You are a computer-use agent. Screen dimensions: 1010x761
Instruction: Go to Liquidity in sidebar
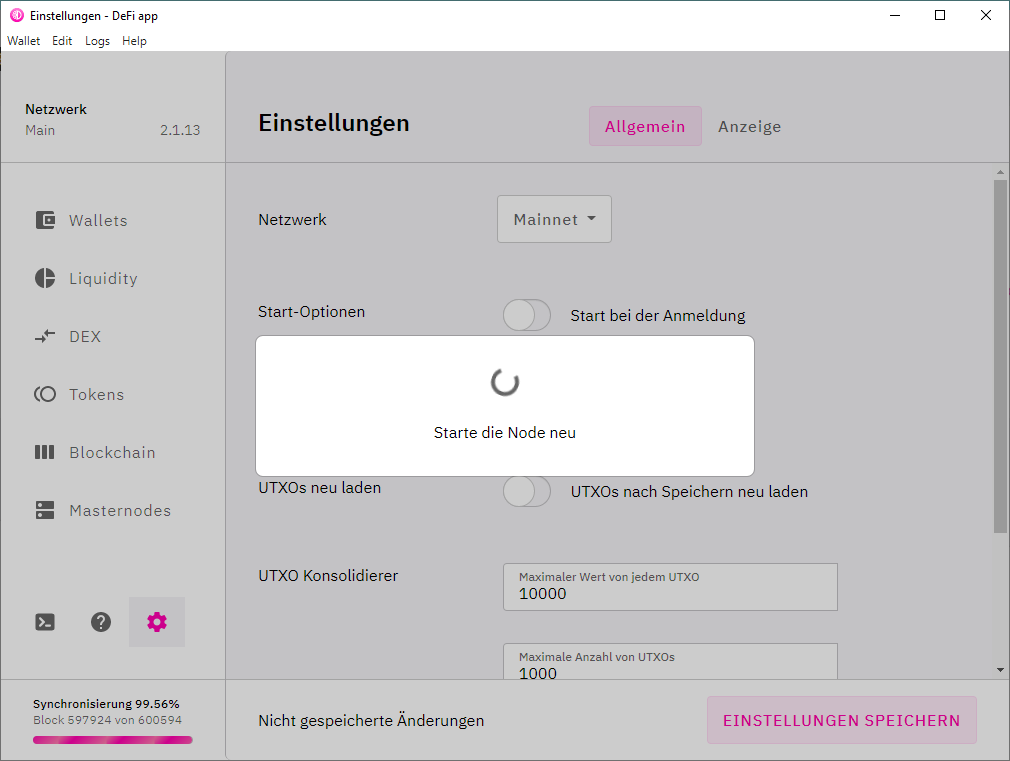pyautogui.click(x=104, y=278)
